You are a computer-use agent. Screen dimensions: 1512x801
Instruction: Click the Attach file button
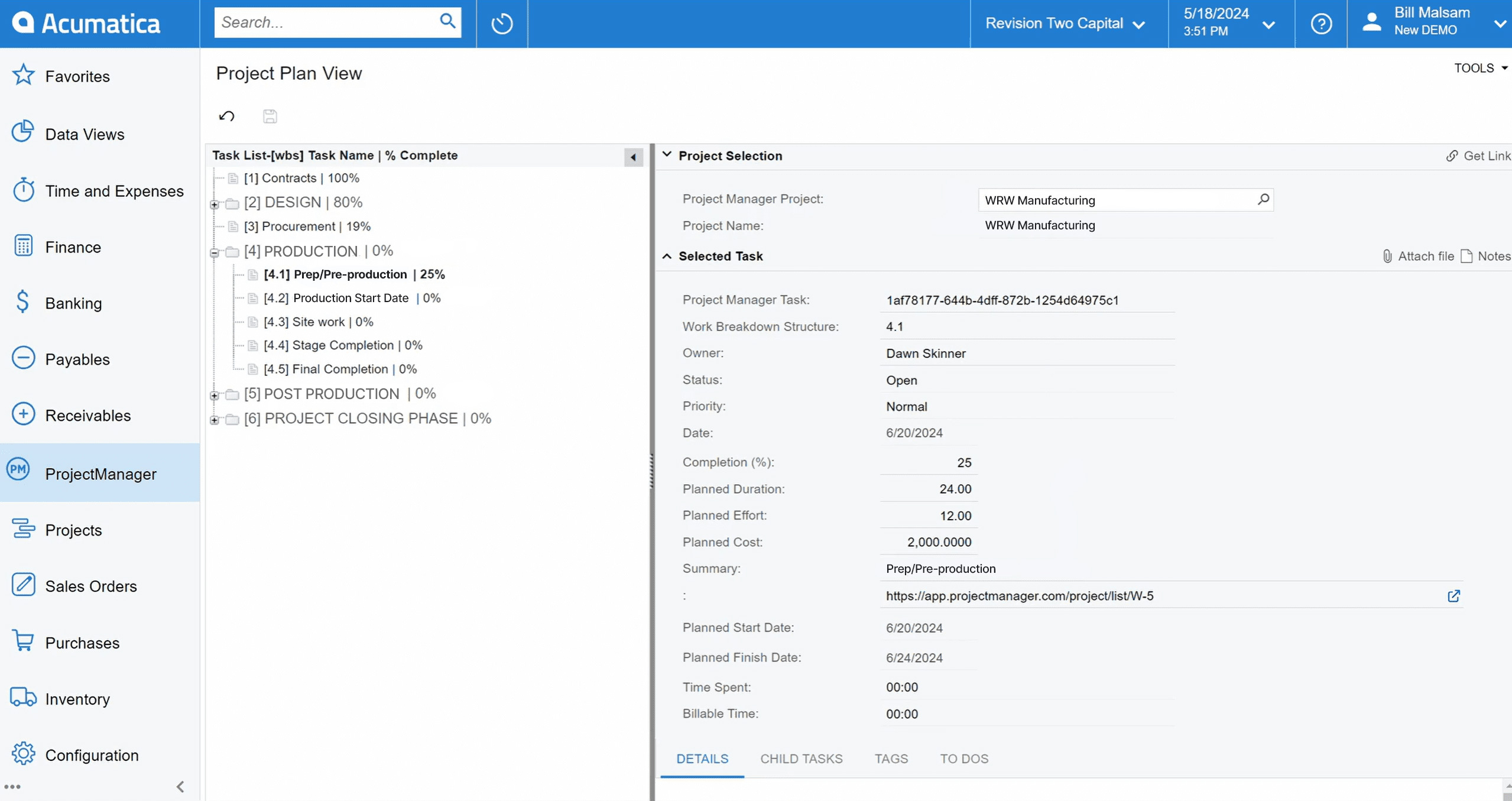coord(1417,256)
